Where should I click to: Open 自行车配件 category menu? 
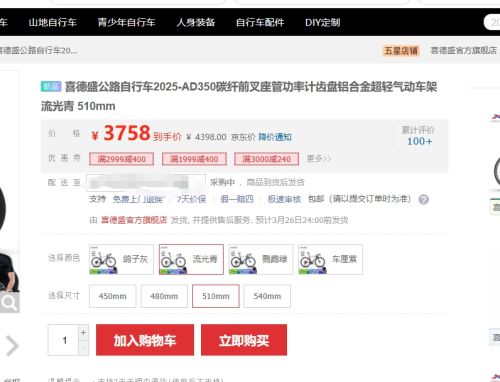[260, 22]
